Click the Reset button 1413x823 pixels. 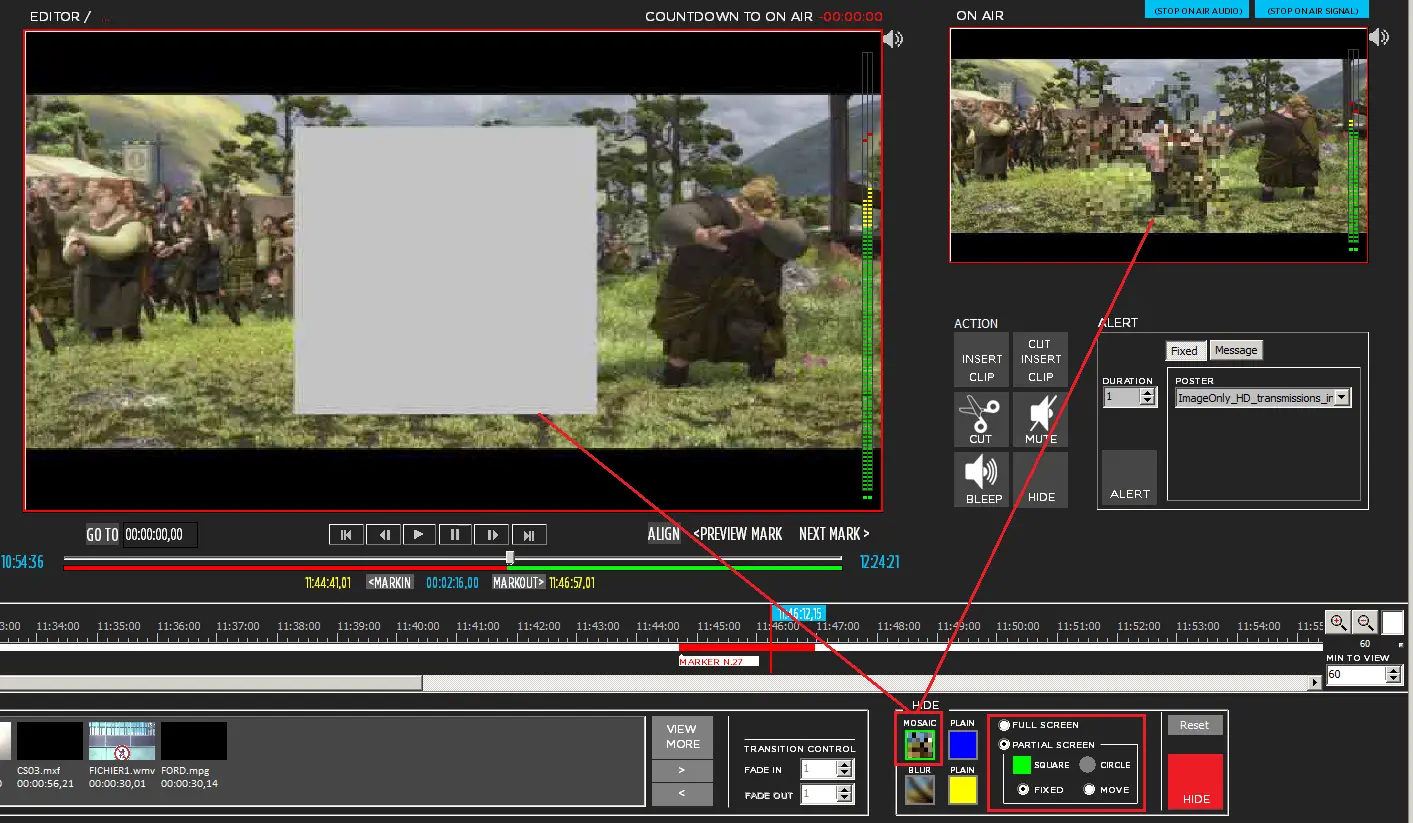tap(1194, 725)
